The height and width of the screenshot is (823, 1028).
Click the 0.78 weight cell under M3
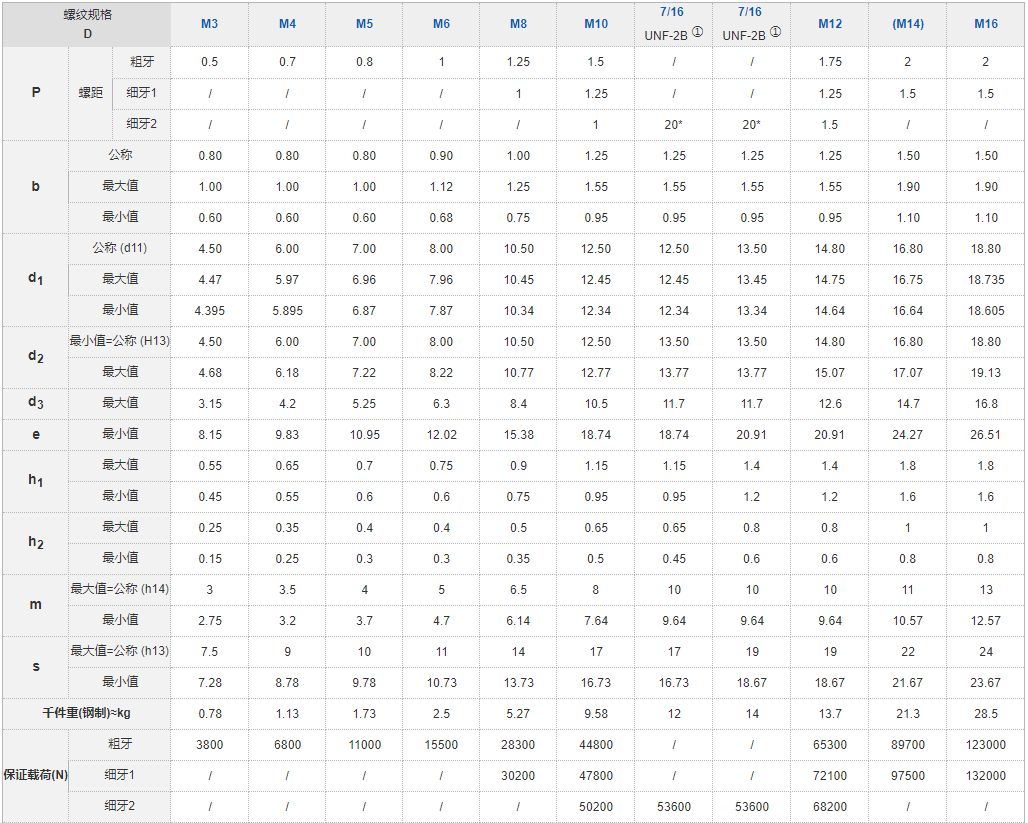click(x=210, y=713)
